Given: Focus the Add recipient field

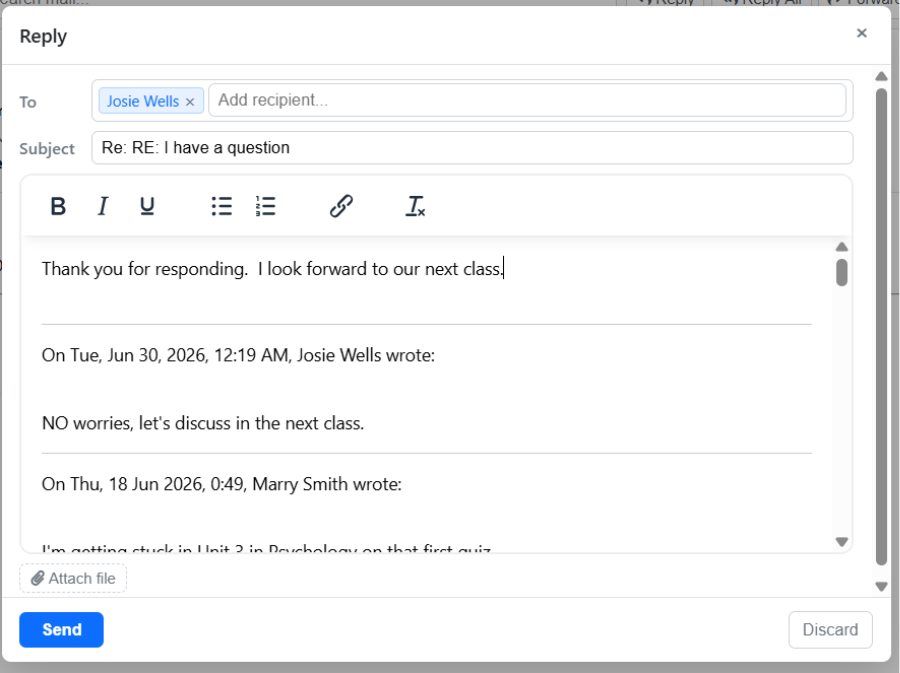Looking at the screenshot, I should click(527, 100).
